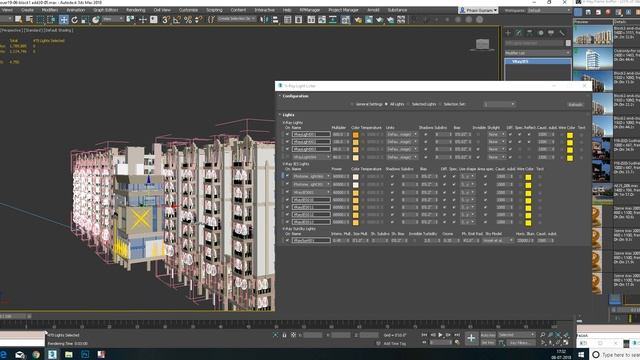640x360 pixels.
Task: Toggle the selection lock padlock icon
Action: 284,335
